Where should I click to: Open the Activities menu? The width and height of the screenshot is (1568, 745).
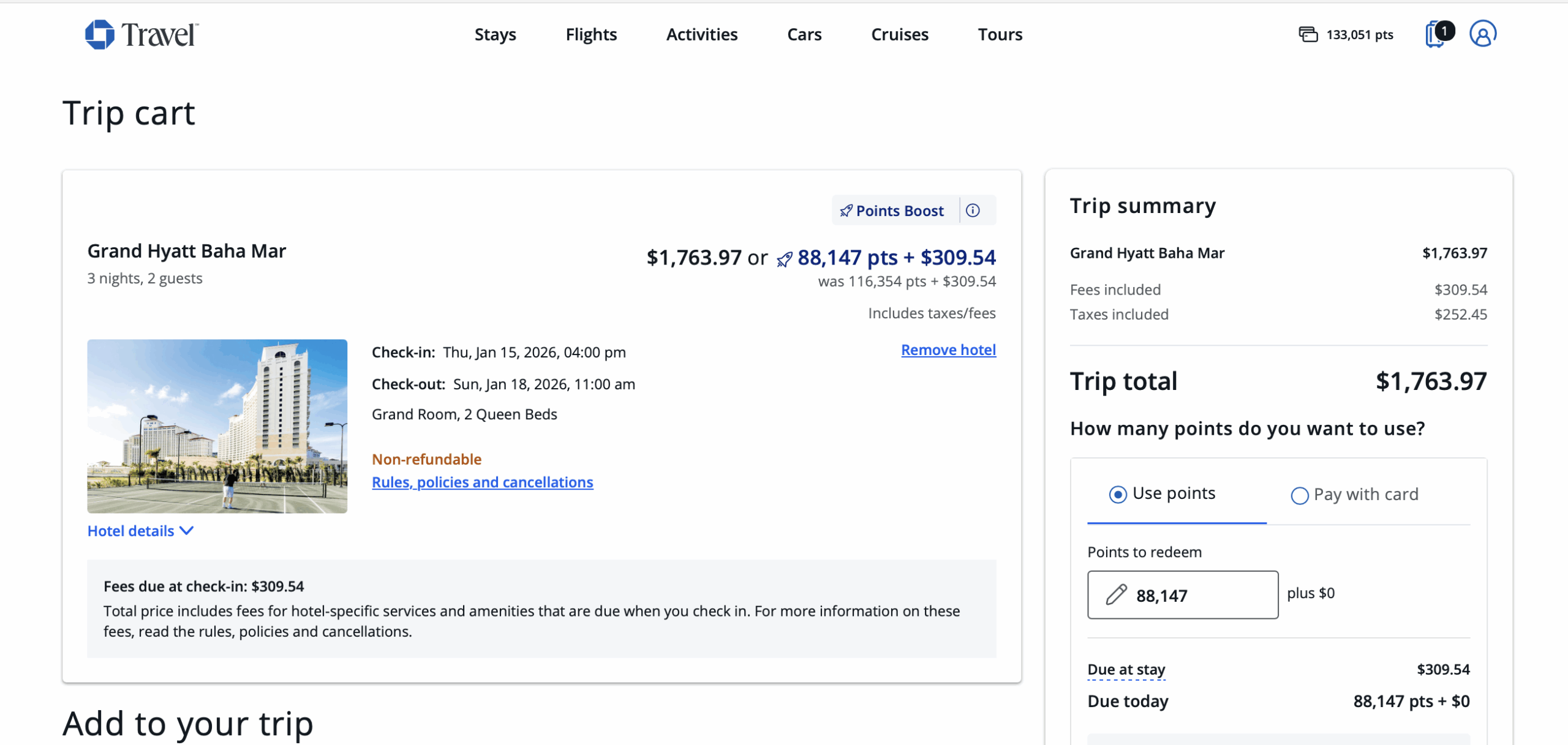coord(702,34)
